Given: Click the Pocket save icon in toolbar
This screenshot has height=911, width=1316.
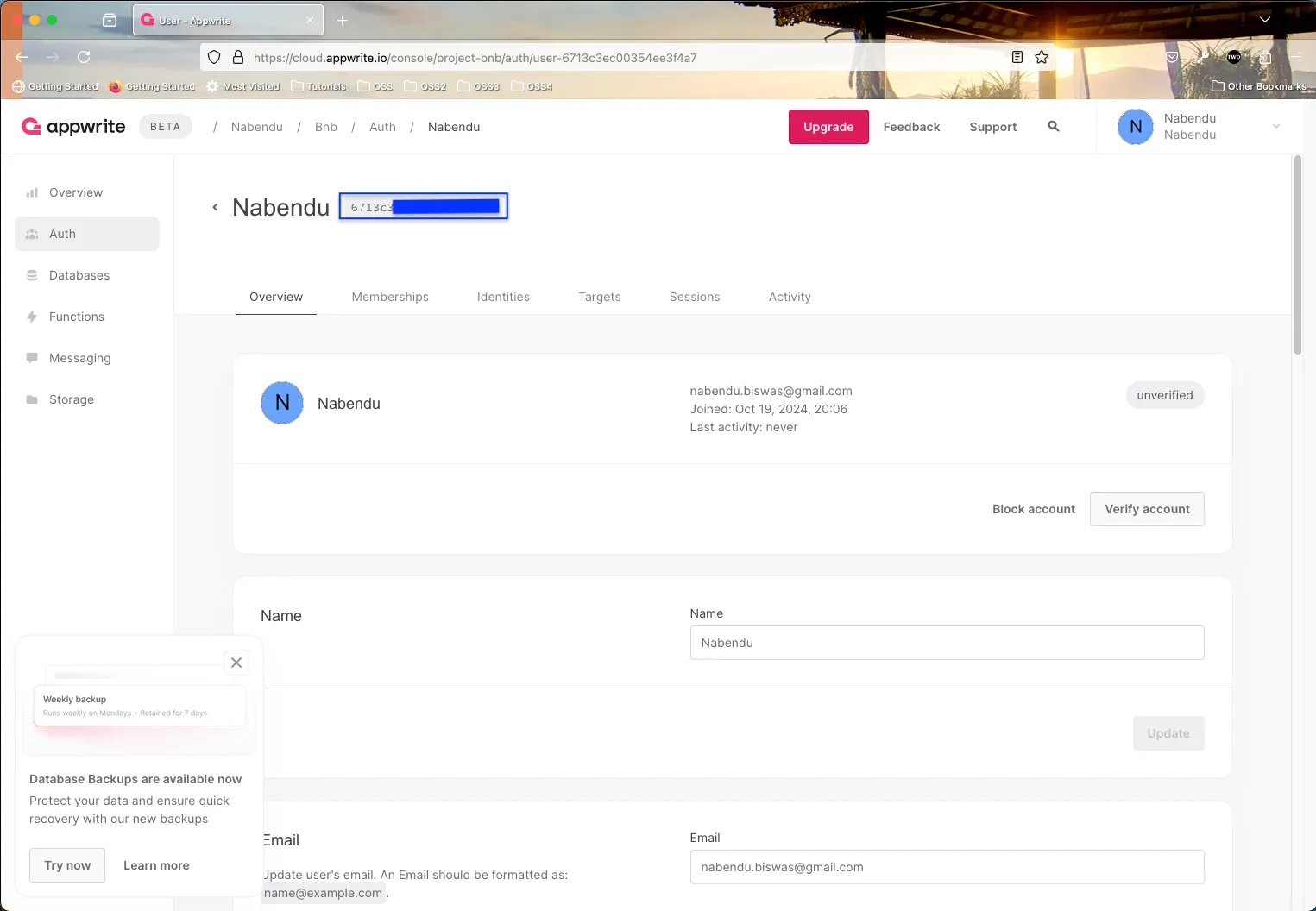Looking at the screenshot, I should 1172,57.
